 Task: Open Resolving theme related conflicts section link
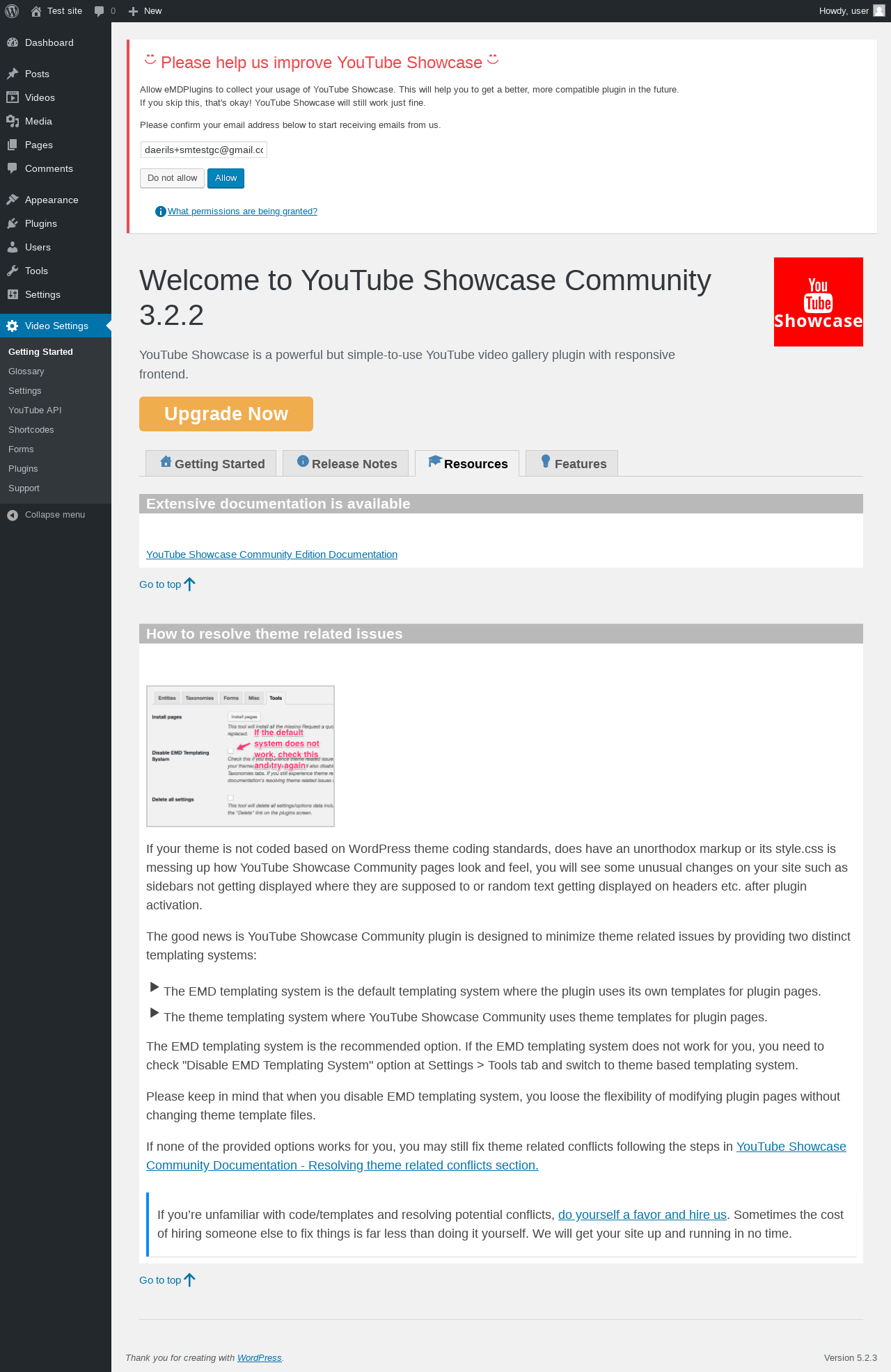(x=496, y=1156)
